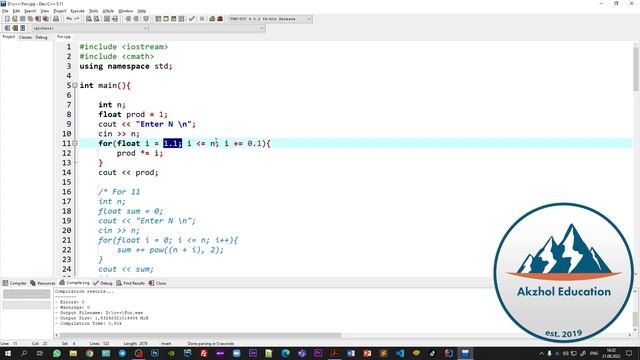The height and width of the screenshot is (360, 640).
Task: Open Telegram from the taskbar
Action: (x=122, y=353)
